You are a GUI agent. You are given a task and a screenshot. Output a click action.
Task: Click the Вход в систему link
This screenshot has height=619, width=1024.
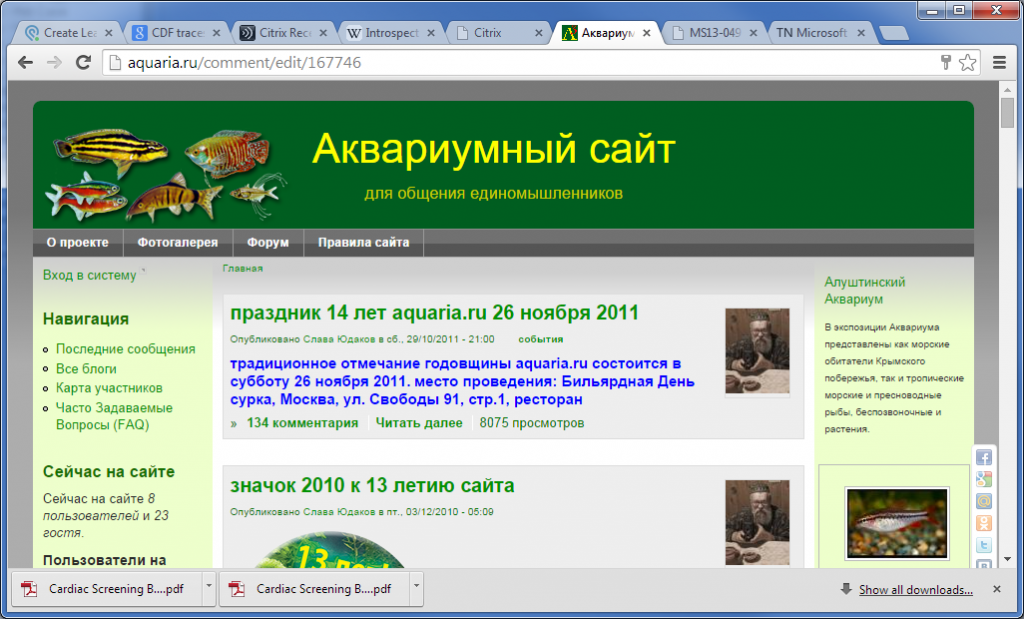(x=89, y=275)
